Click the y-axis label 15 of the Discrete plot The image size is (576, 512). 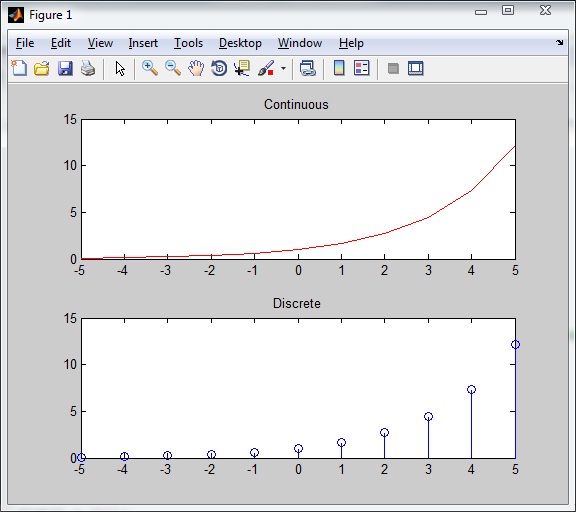pyautogui.click(x=70, y=318)
